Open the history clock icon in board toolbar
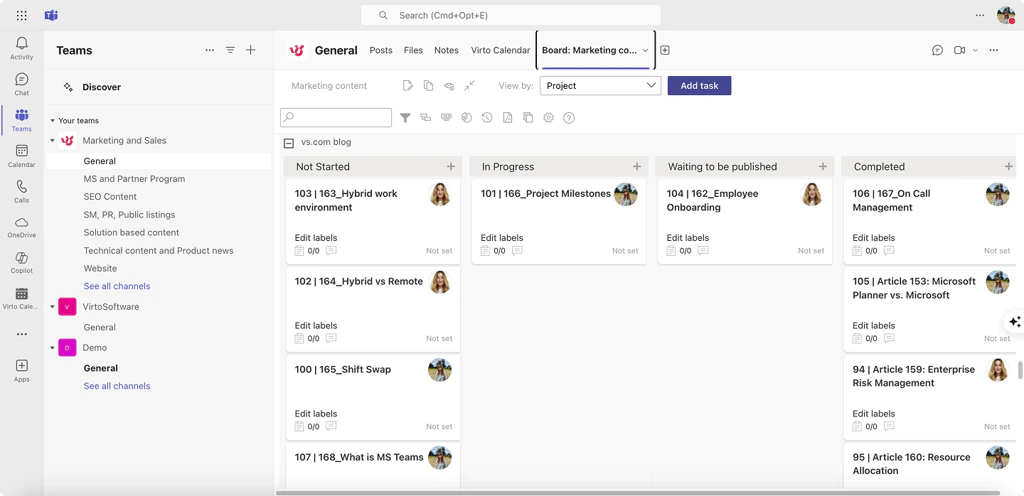The width and height of the screenshot is (1024, 496). tap(487, 117)
